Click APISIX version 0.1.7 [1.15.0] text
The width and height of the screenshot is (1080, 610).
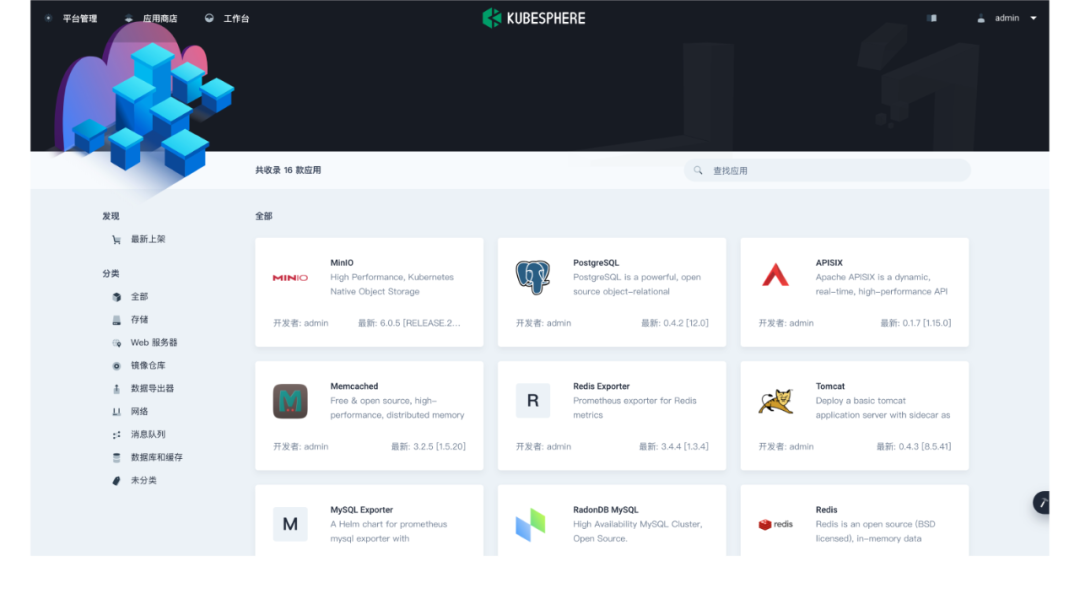click(x=915, y=323)
